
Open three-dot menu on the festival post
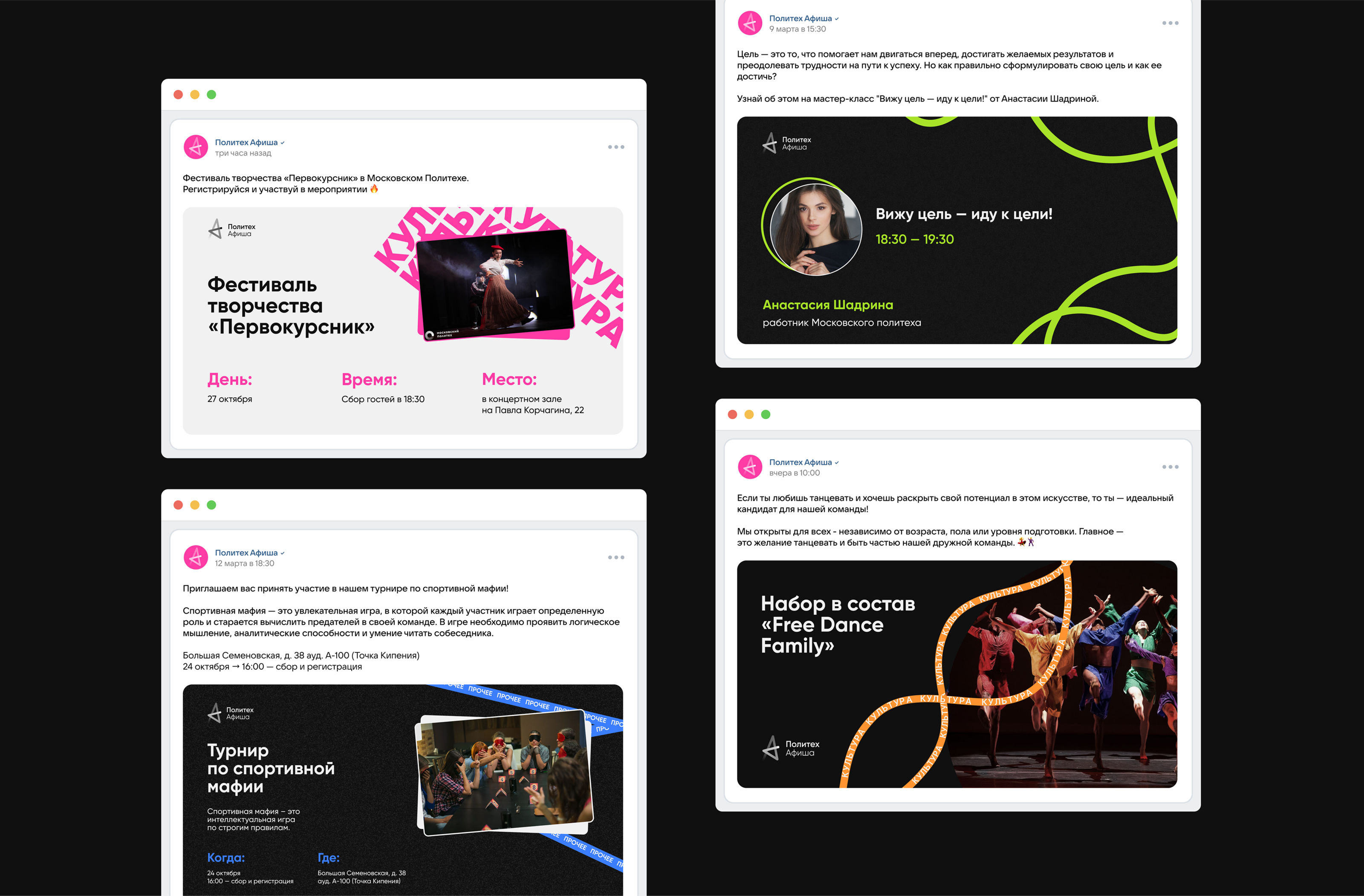[x=616, y=147]
